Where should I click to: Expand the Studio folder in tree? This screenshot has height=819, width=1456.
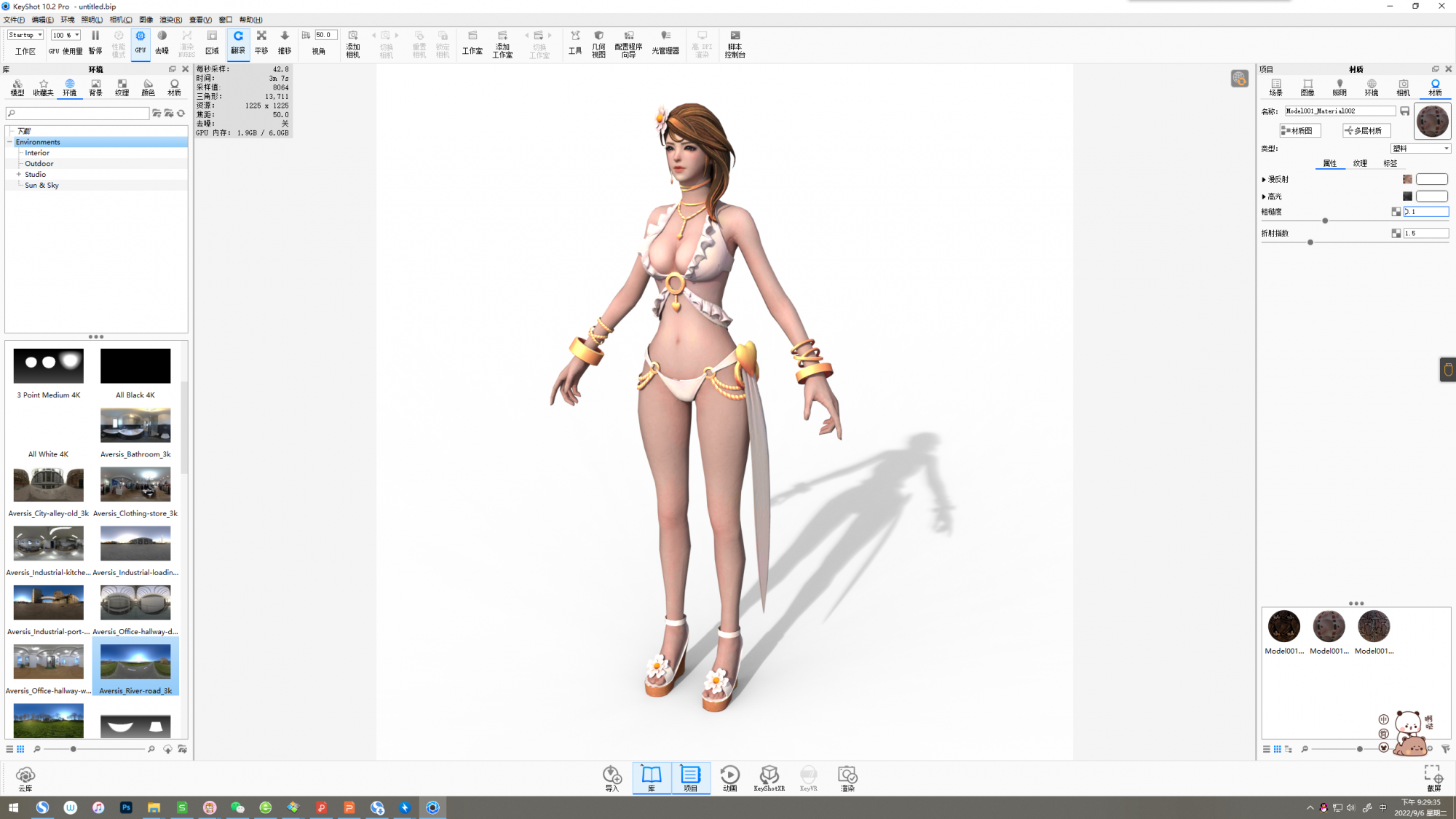pyautogui.click(x=19, y=174)
